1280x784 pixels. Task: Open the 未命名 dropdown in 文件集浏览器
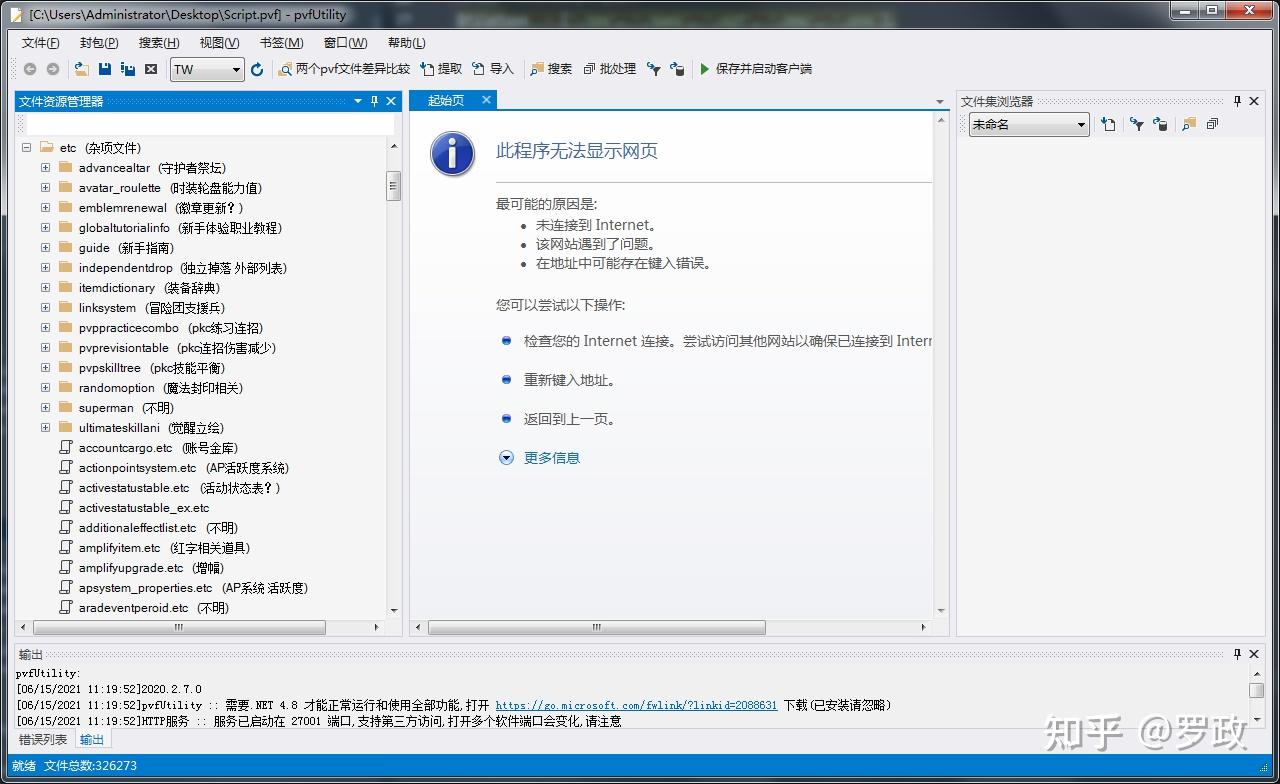point(1082,124)
